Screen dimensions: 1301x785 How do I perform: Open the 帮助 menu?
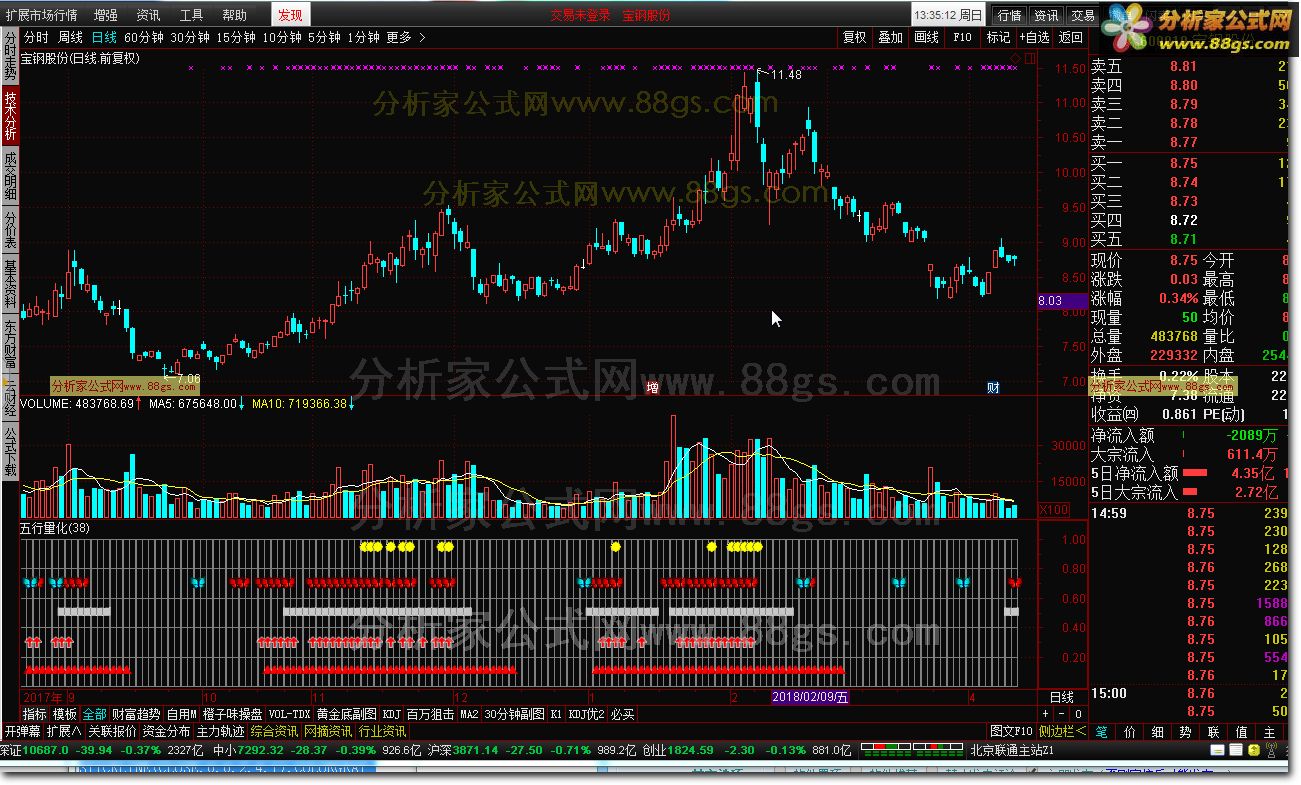coord(234,15)
